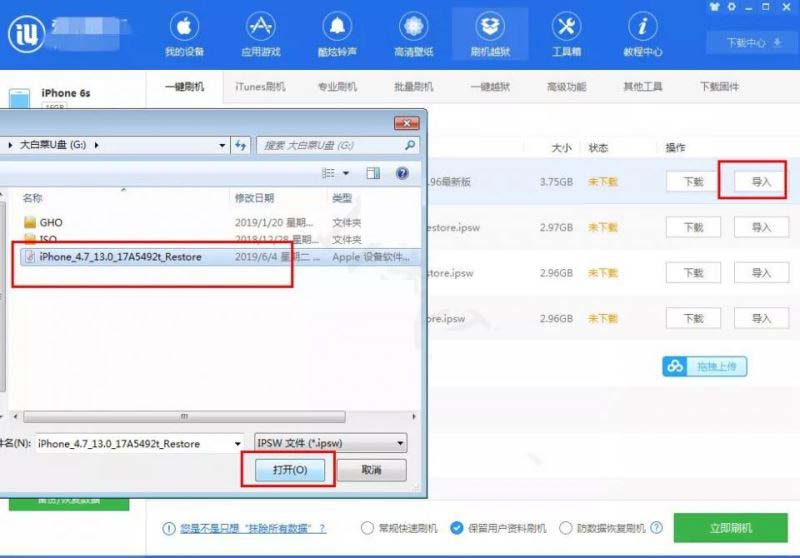Open help icon in file dialog
The image size is (800, 558).
click(403, 173)
